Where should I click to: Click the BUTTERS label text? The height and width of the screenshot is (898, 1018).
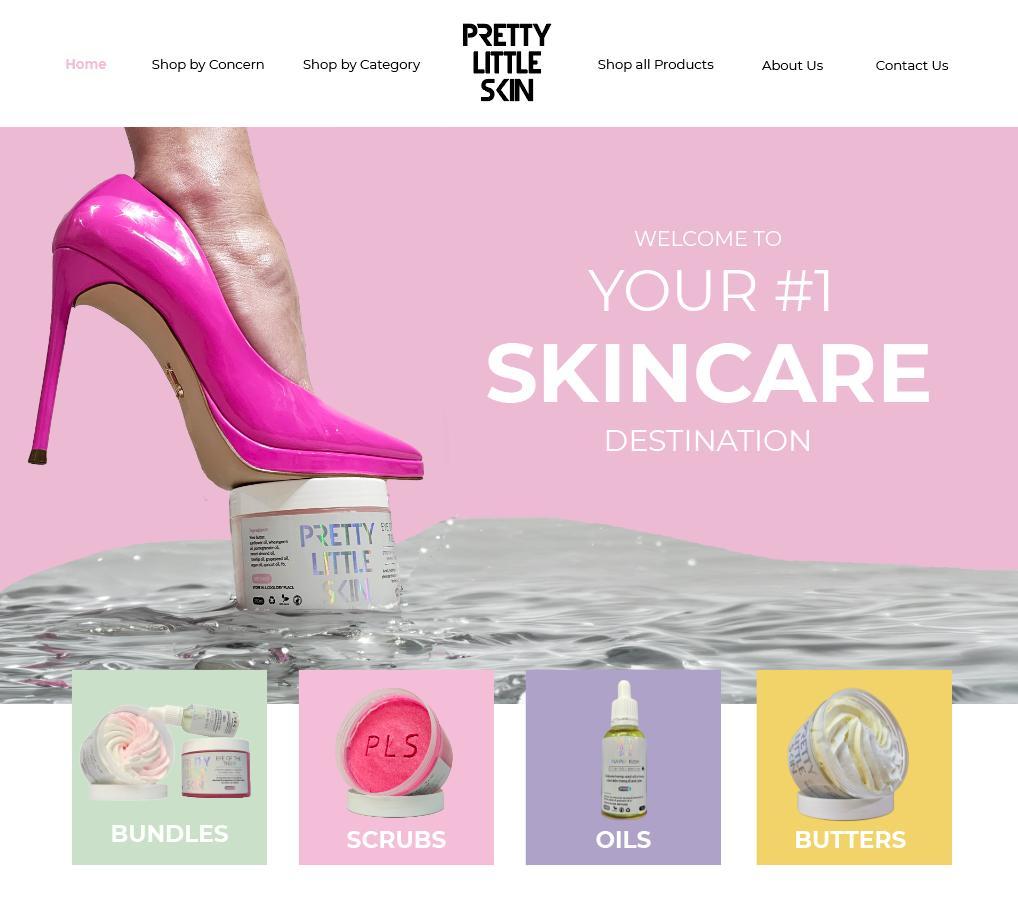850,839
